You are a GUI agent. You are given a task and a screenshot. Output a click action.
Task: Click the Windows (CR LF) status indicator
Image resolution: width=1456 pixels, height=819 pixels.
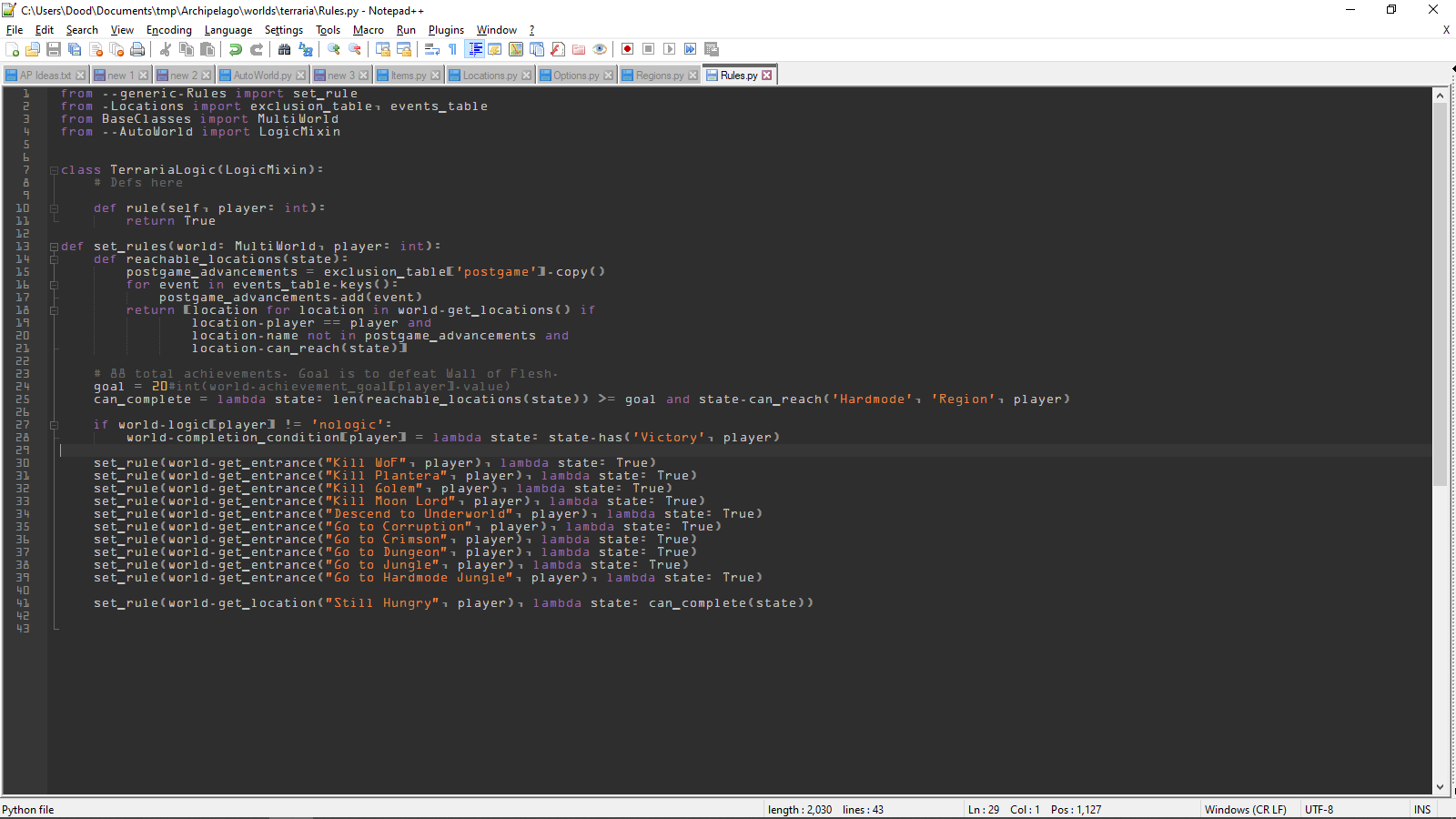pyautogui.click(x=1246, y=809)
